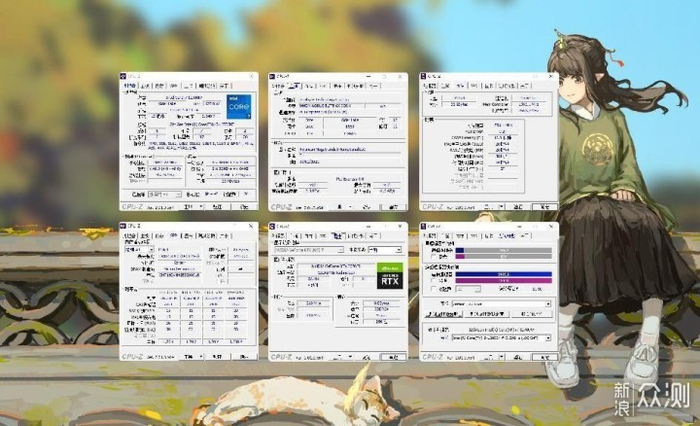Close the CPU-Z Bench window
This screenshot has height=426, width=700.
(551, 226)
